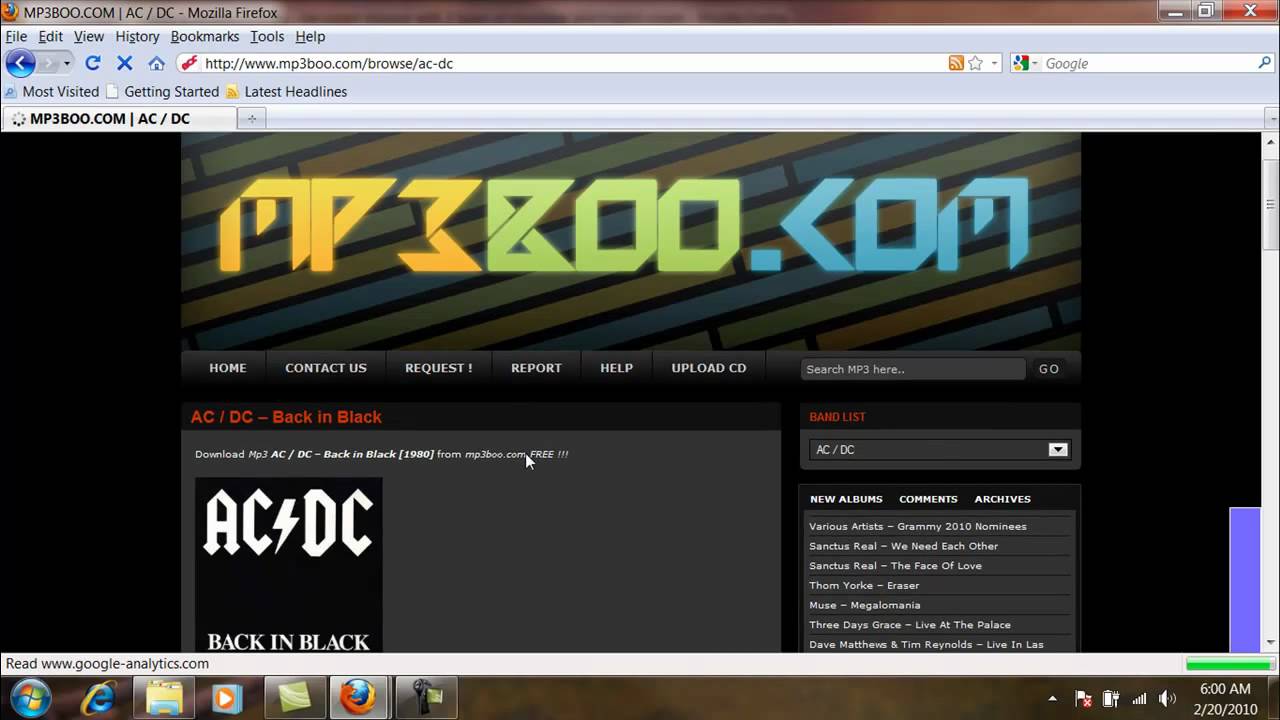The image size is (1280, 720).
Task: Open the REQUEST ! page
Action: (439, 368)
